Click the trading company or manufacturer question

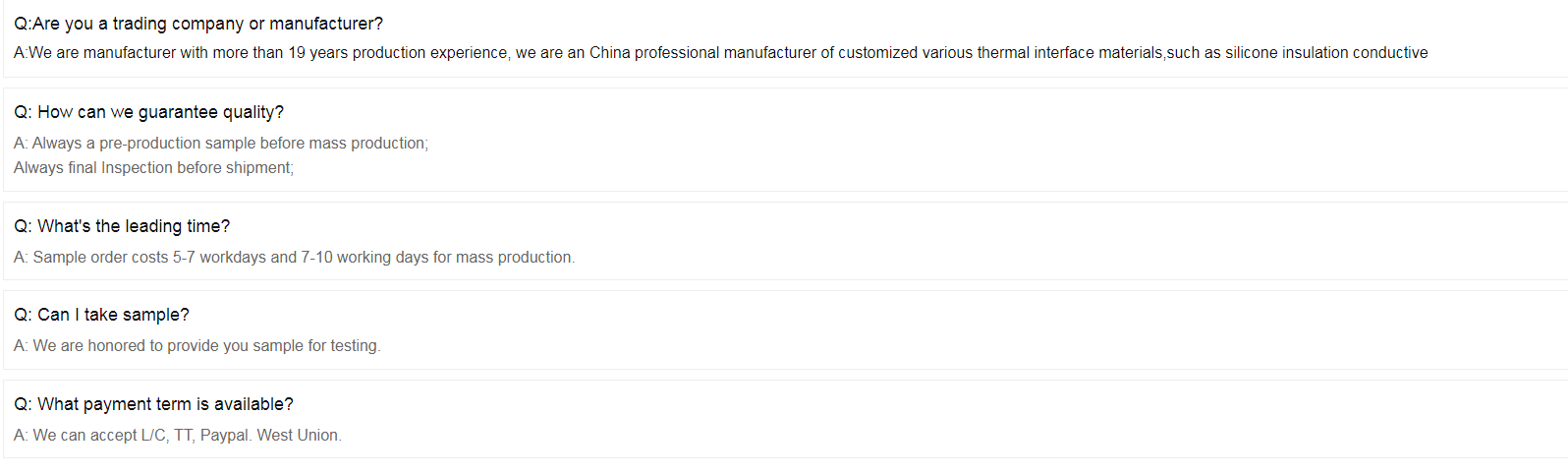click(x=198, y=24)
